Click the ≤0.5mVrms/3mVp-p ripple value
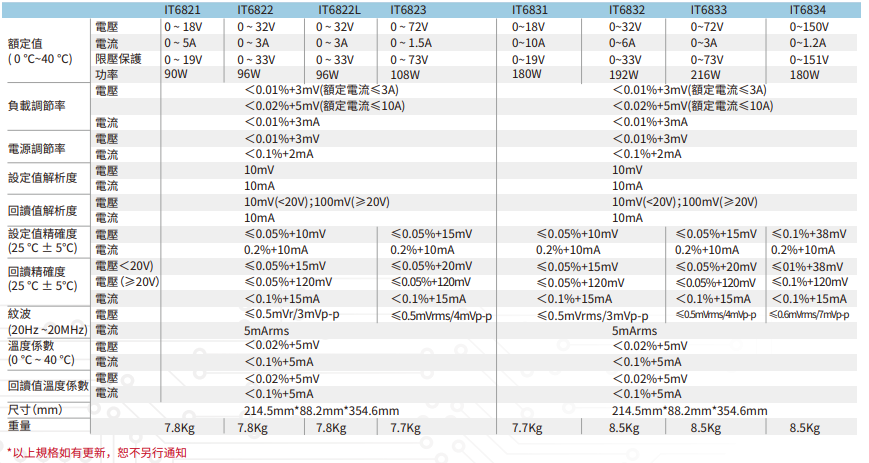 pos(592,316)
